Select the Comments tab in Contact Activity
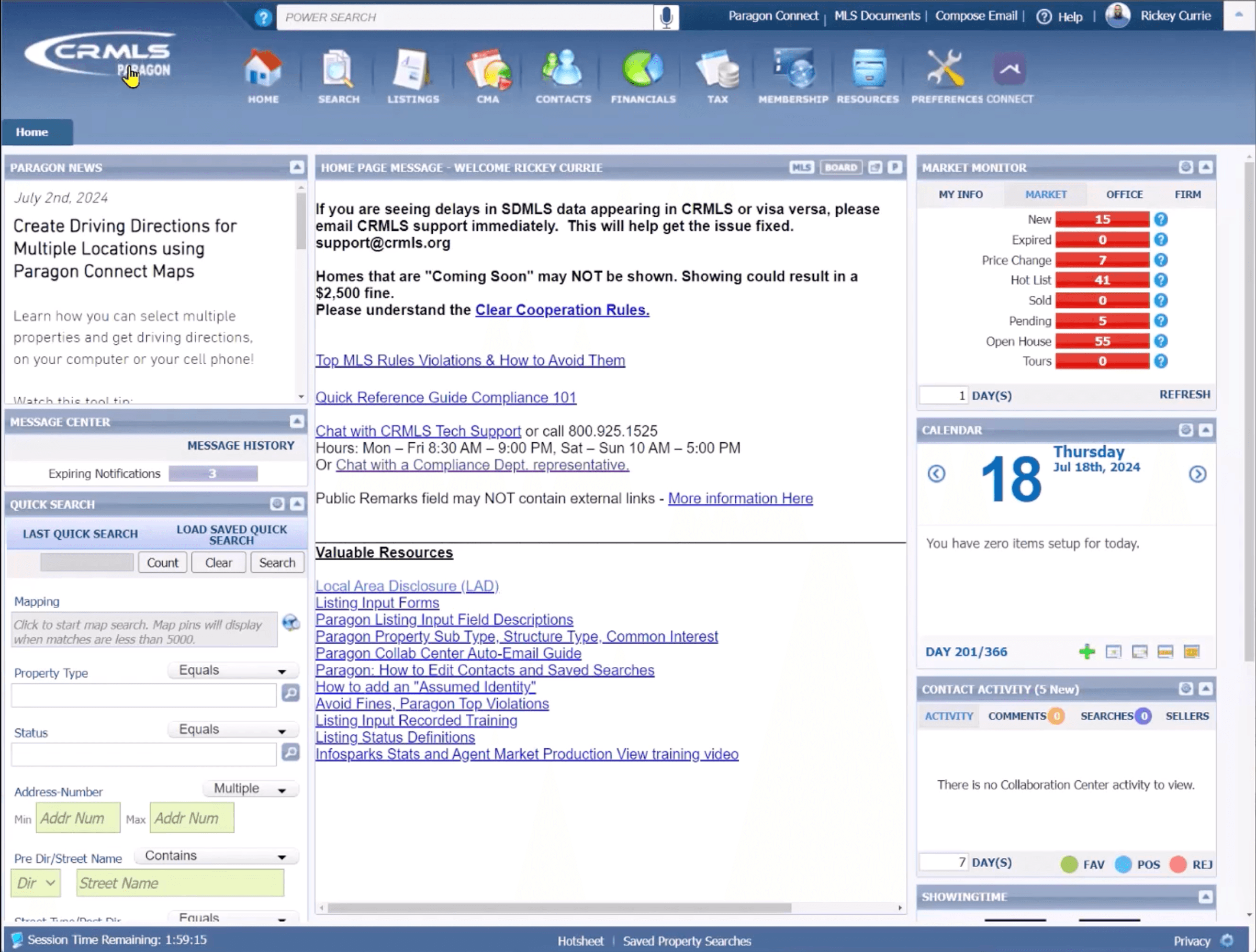The image size is (1256, 952). [1017, 716]
